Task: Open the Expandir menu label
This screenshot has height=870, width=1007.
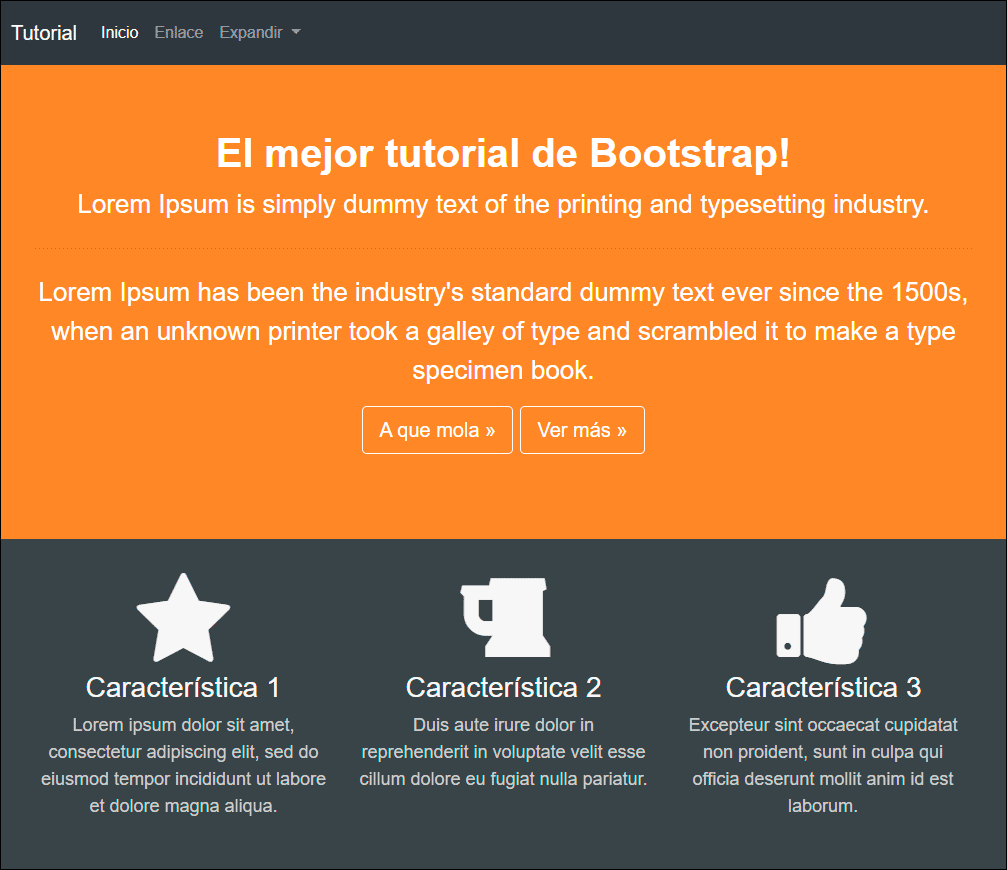Action: coord(251,33)
